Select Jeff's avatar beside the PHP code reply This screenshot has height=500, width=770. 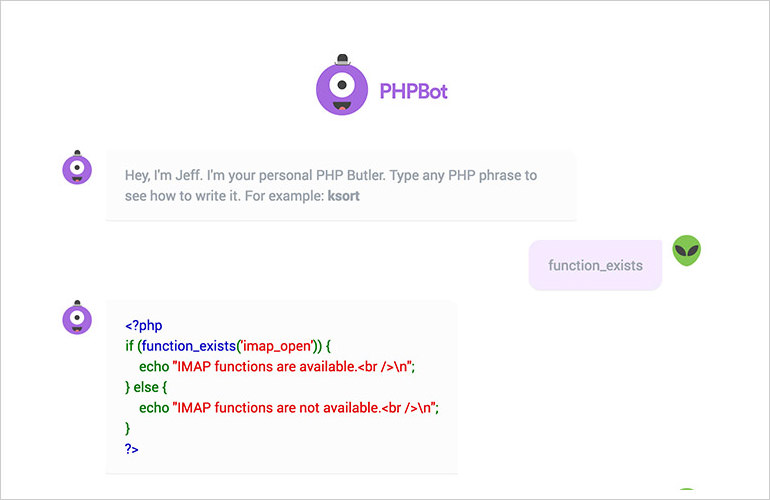(77, 317)
